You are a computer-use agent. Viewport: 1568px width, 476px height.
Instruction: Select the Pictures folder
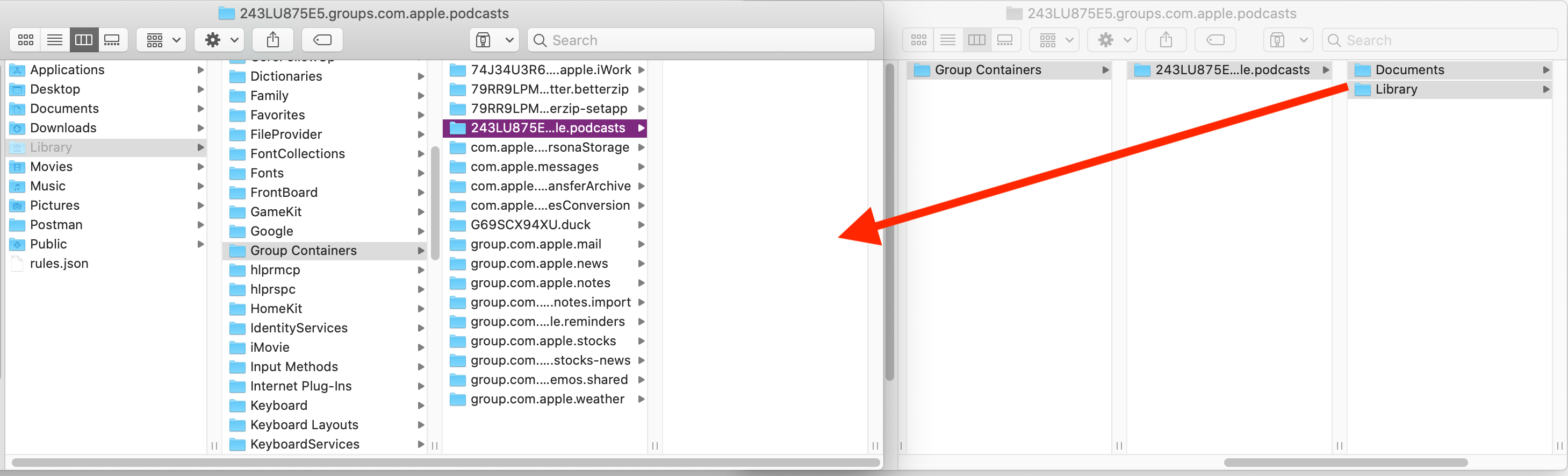click(x=106, y=205)
